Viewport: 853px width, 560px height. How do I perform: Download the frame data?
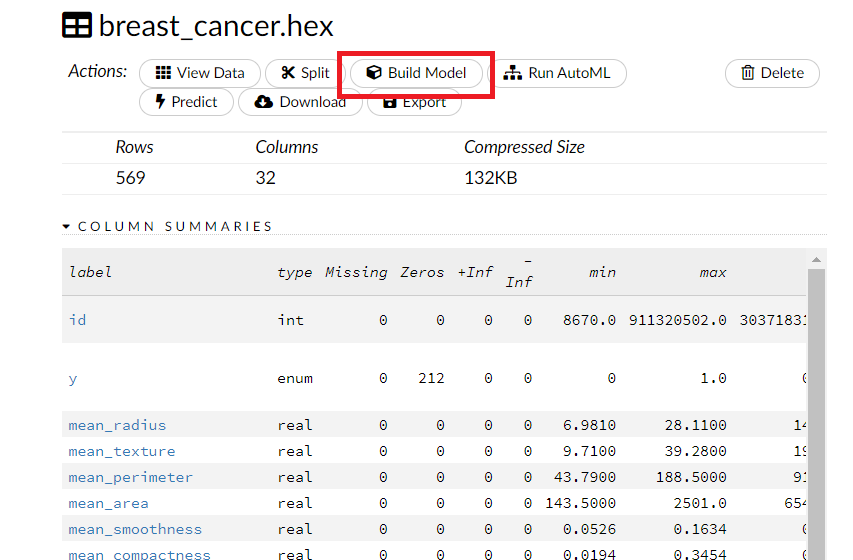point(300,102)
